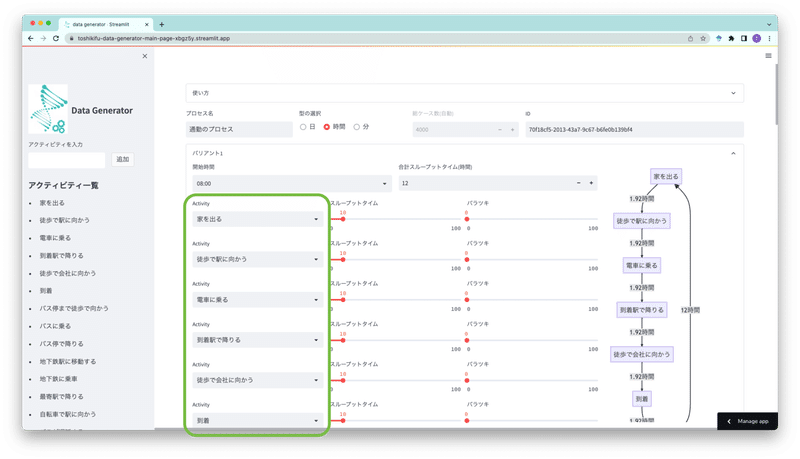
Task: Close the data generator browser tab
Action: [x=147, y=24]
